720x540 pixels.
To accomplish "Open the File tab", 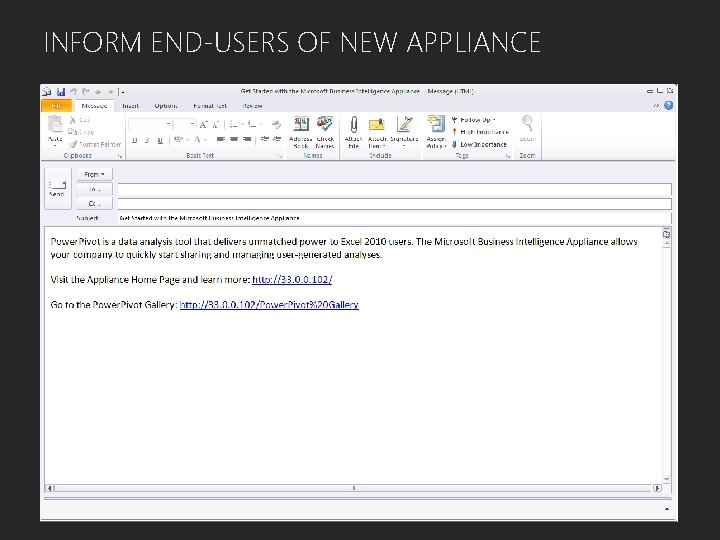I will (56, 106).
